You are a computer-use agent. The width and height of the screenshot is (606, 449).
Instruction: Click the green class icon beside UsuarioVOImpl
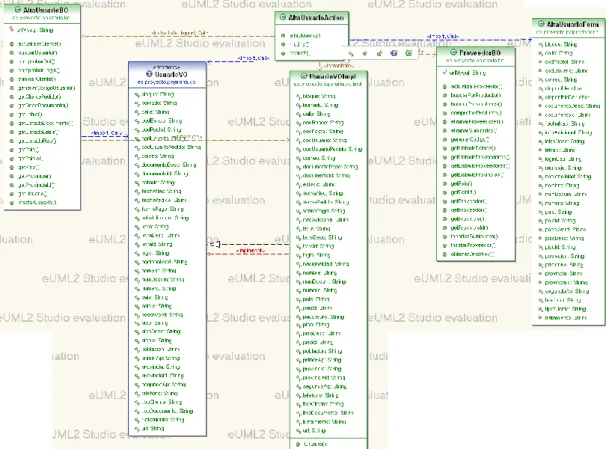point(304,76)
